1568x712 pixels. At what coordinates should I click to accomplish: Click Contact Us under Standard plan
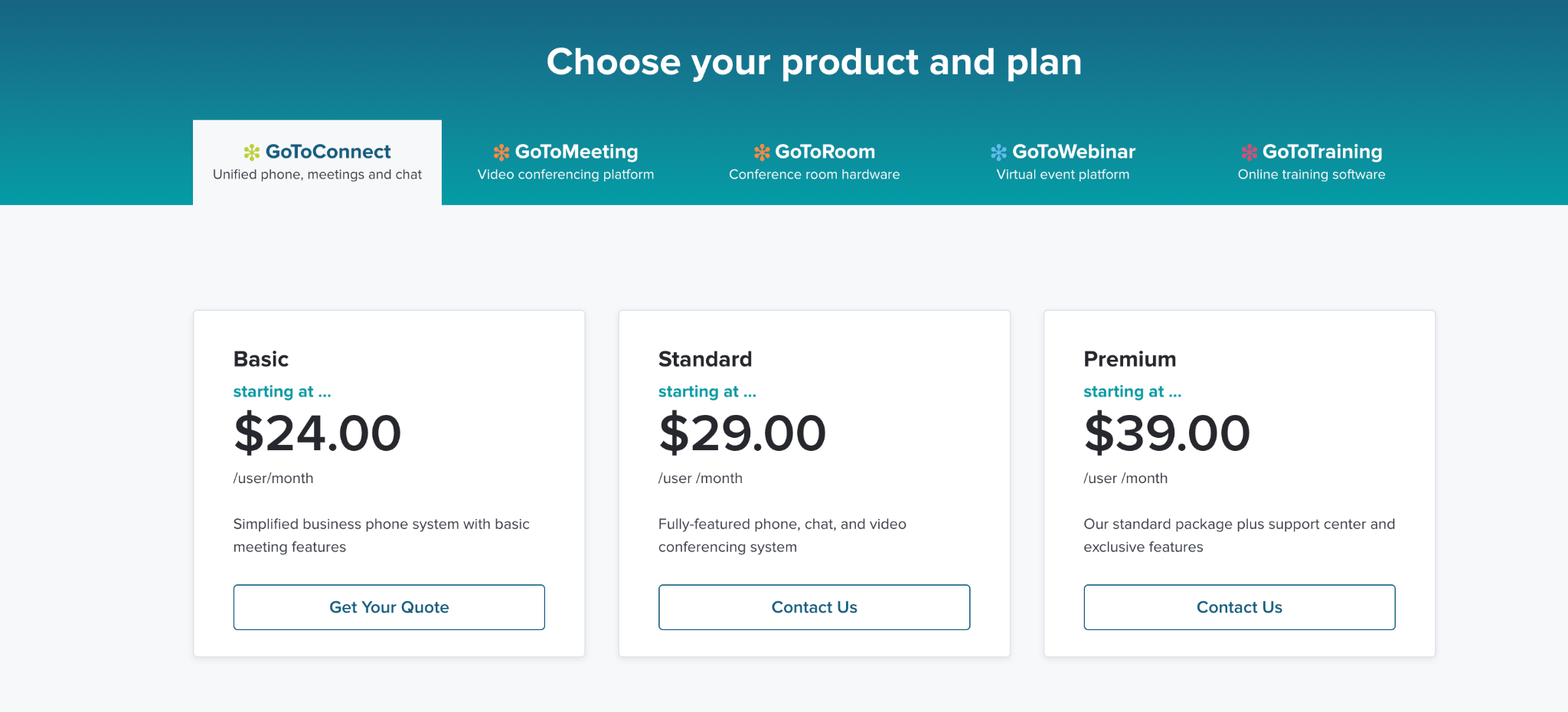tap(814, 607)
